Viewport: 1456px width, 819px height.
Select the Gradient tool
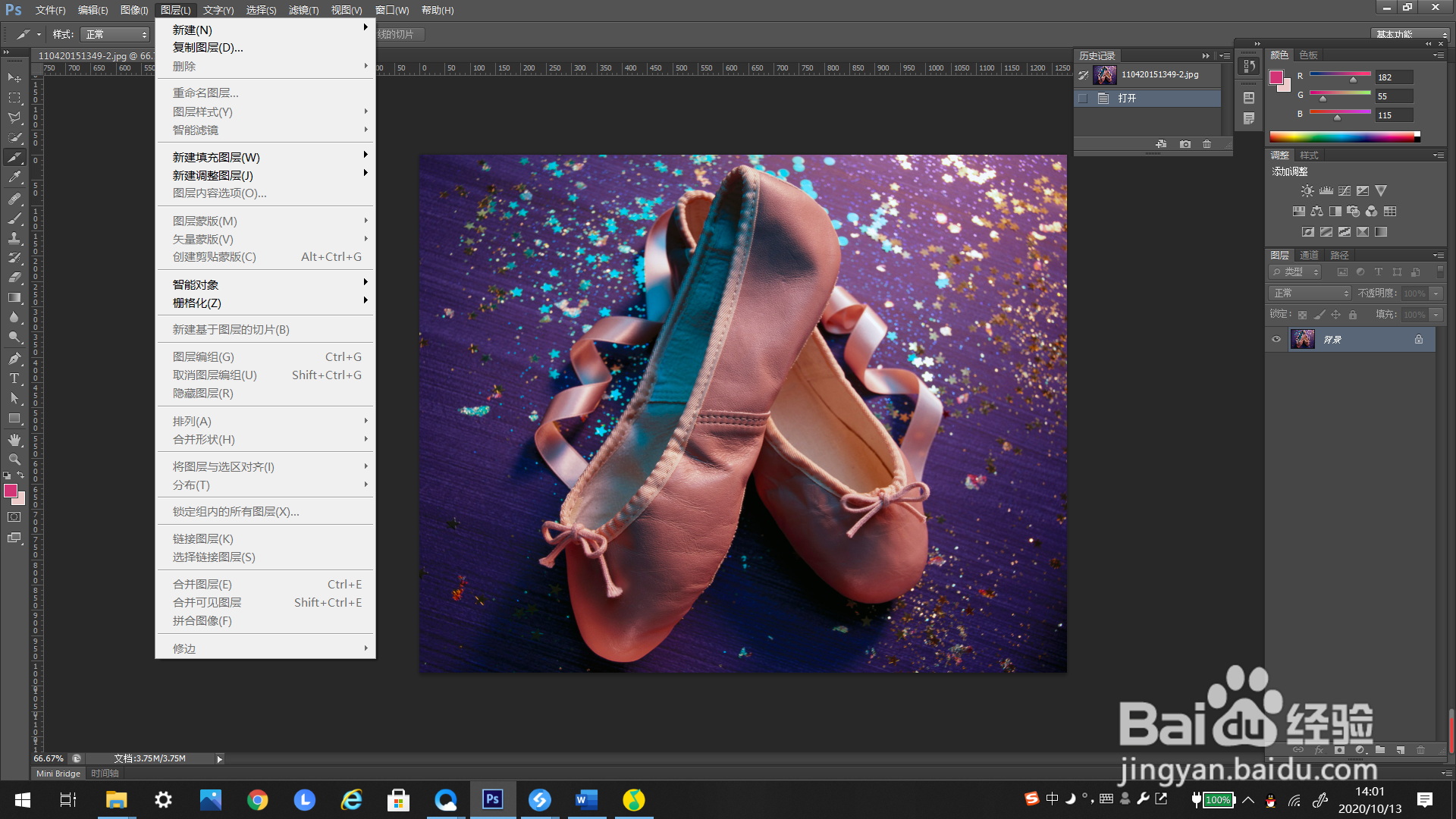[x=14, y=297]
